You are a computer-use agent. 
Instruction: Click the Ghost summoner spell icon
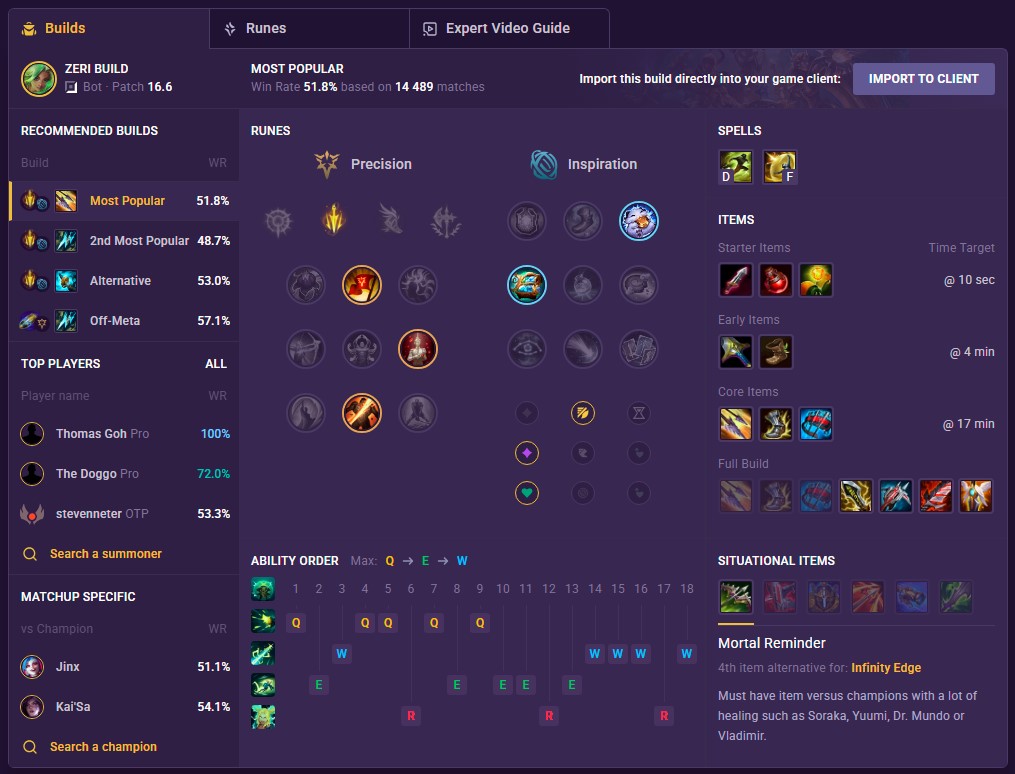coord(735,167)
